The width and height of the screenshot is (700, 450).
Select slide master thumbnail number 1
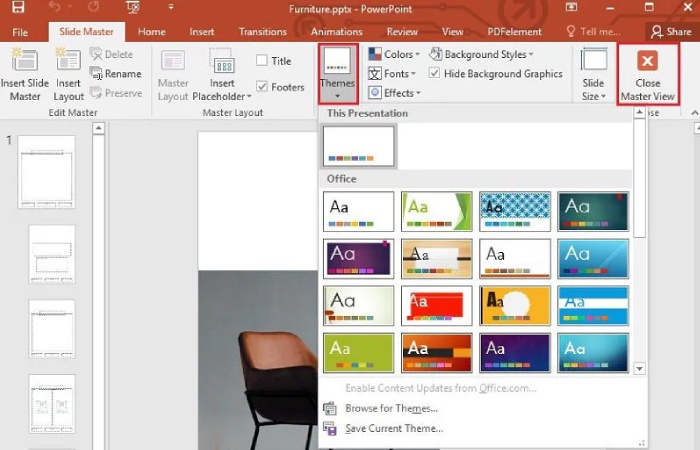(x=46, y=172)
